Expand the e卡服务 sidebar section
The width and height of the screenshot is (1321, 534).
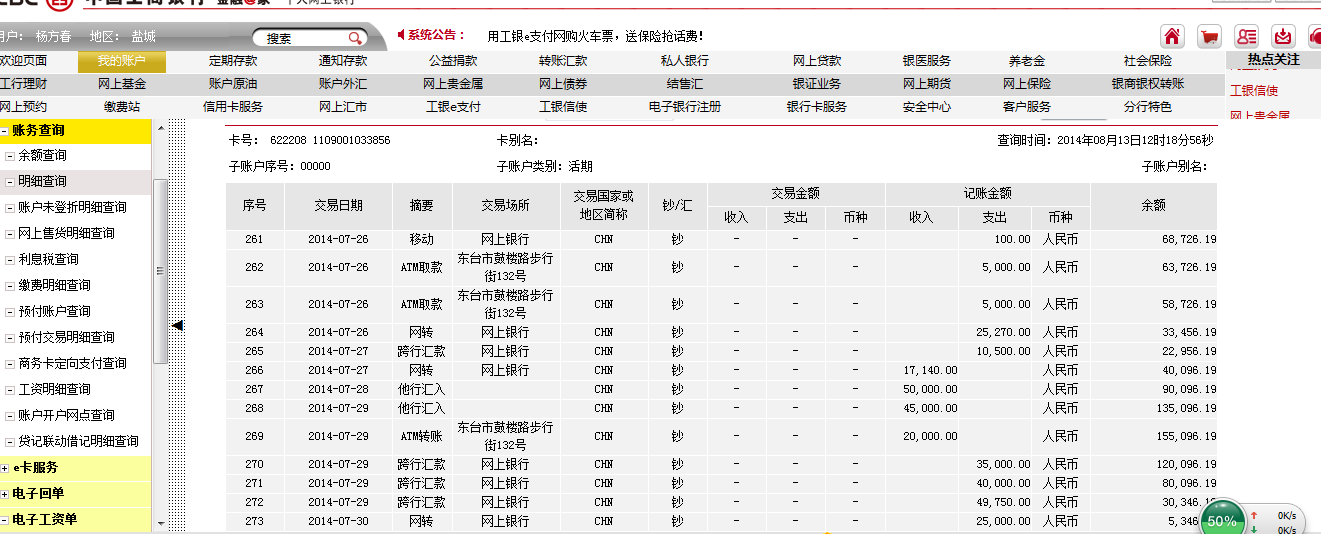coord(5,467)
